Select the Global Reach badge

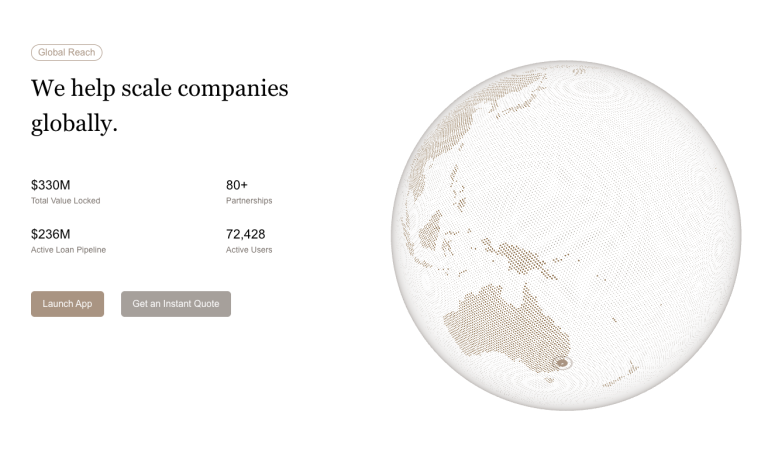[67, 52]
